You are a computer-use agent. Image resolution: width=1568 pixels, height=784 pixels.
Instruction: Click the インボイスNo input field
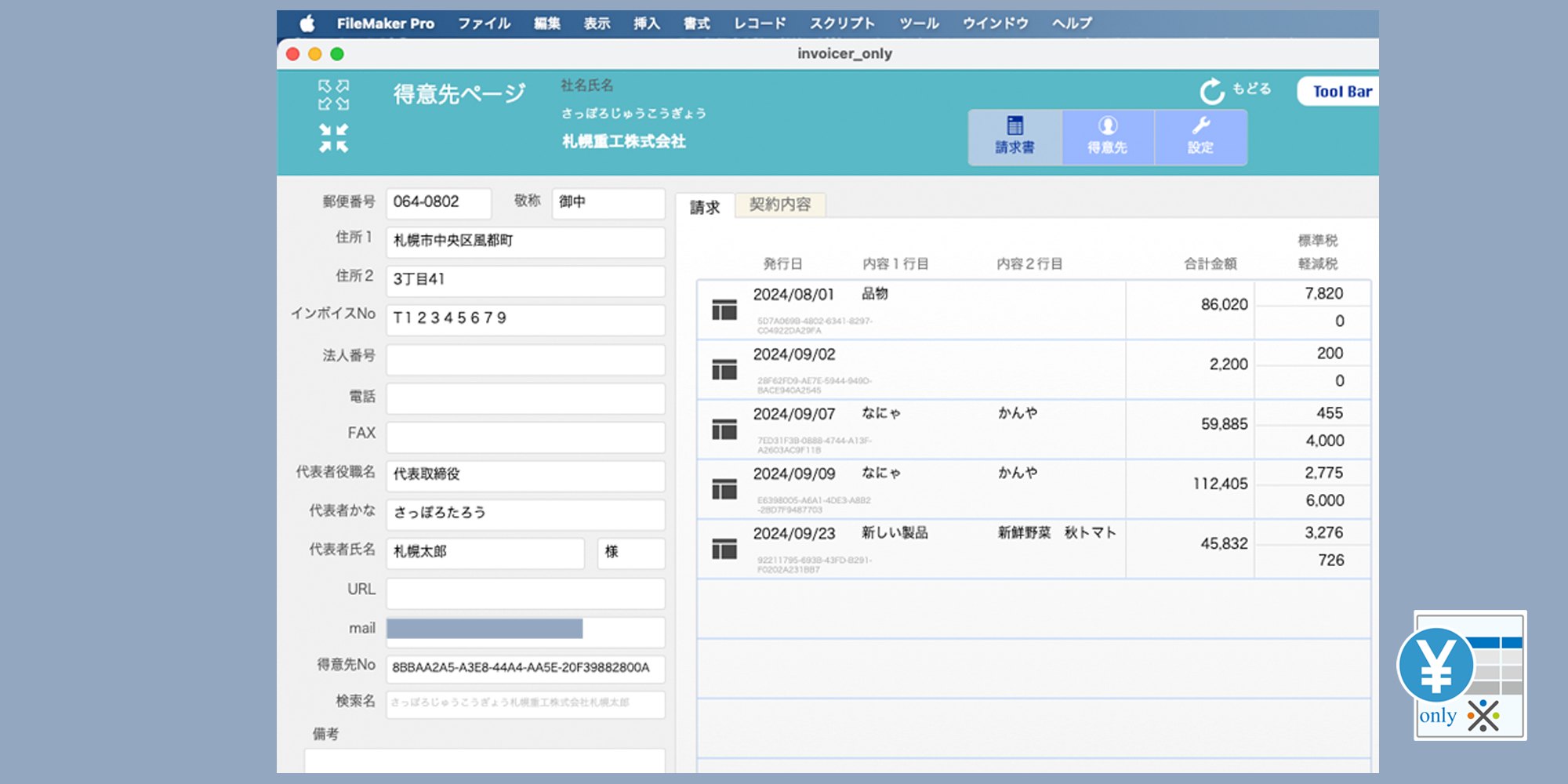coord(524,318)
